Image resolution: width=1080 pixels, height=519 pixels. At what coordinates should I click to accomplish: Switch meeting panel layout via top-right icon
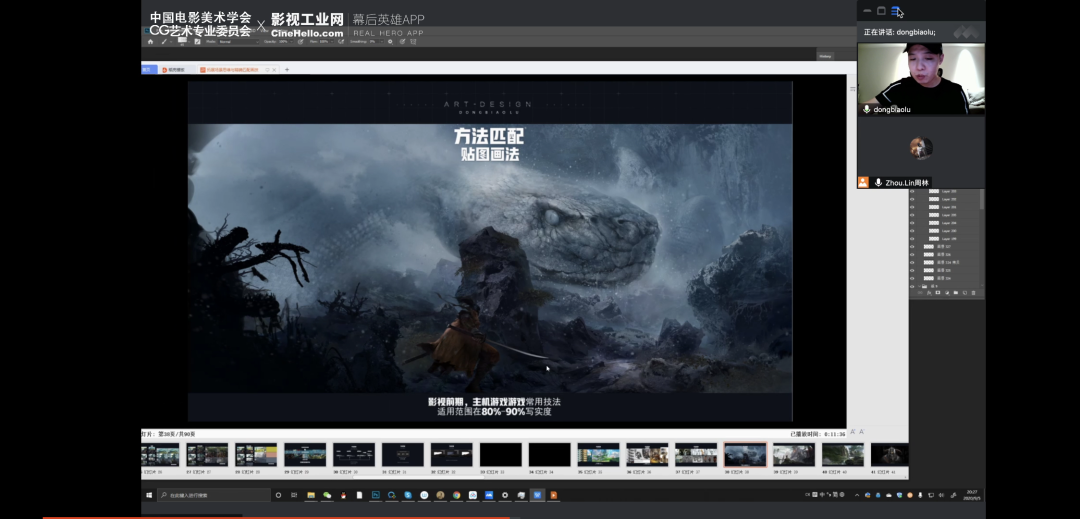pyautogui.click(x=896, y=11)
